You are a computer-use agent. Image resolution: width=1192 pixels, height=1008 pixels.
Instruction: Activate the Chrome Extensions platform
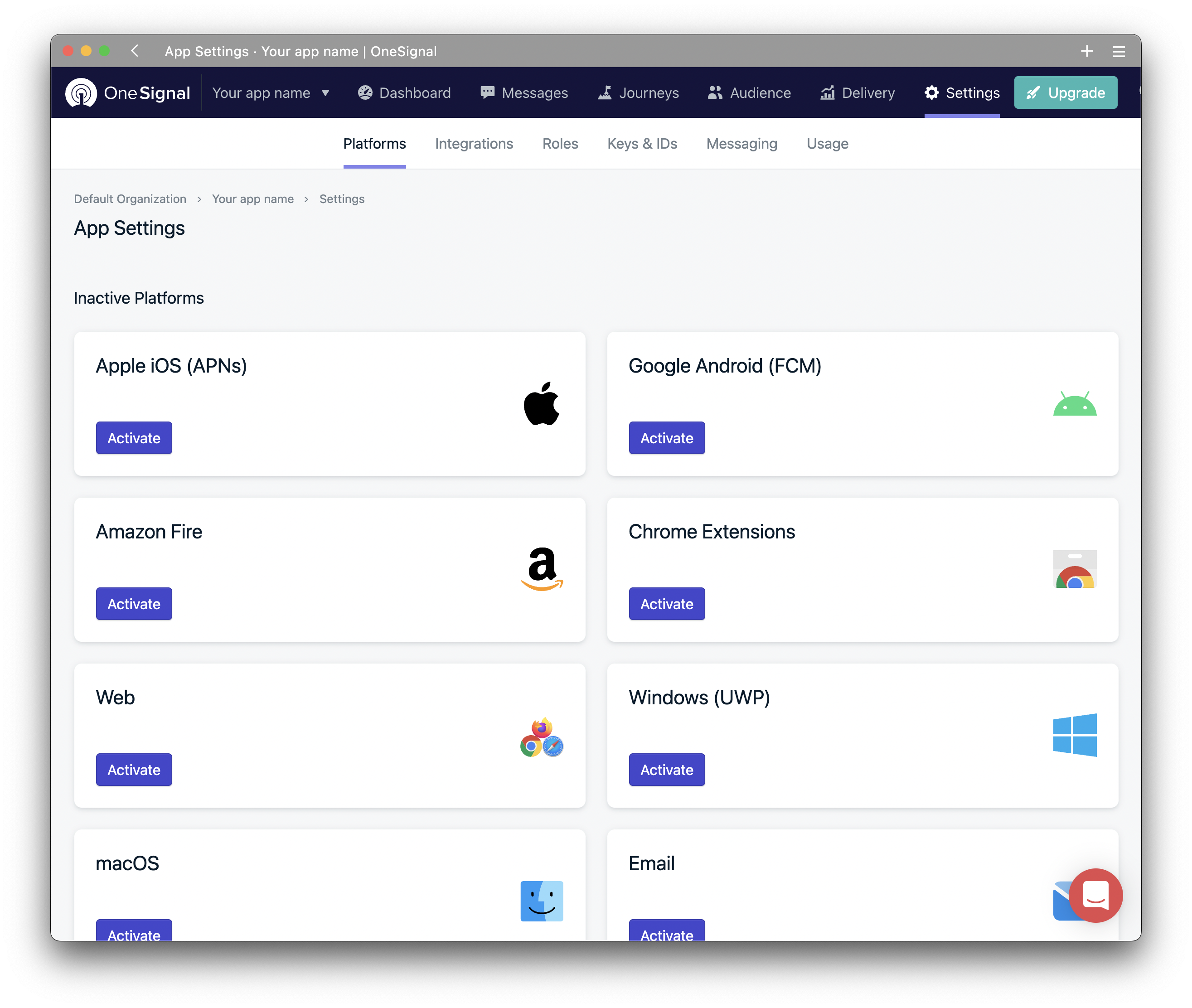(666, 603)
